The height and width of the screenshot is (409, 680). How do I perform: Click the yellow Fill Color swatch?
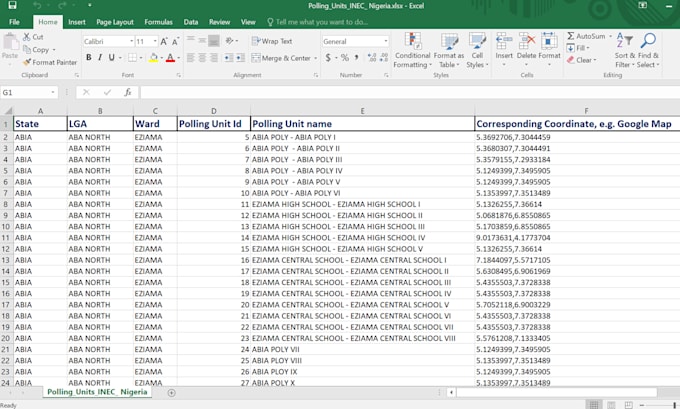[x=153, y=58]
